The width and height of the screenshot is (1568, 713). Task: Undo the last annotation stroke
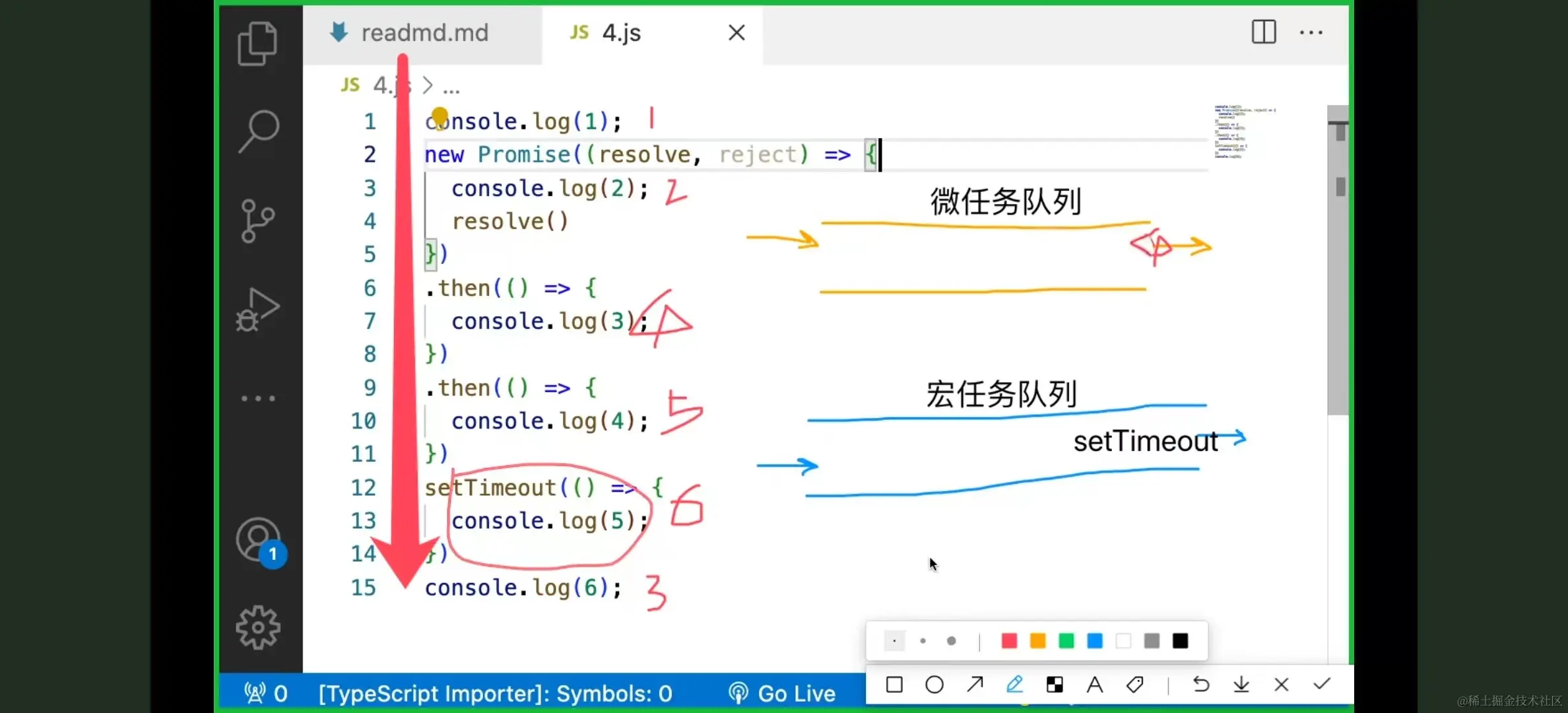(x=1201, y=685)
